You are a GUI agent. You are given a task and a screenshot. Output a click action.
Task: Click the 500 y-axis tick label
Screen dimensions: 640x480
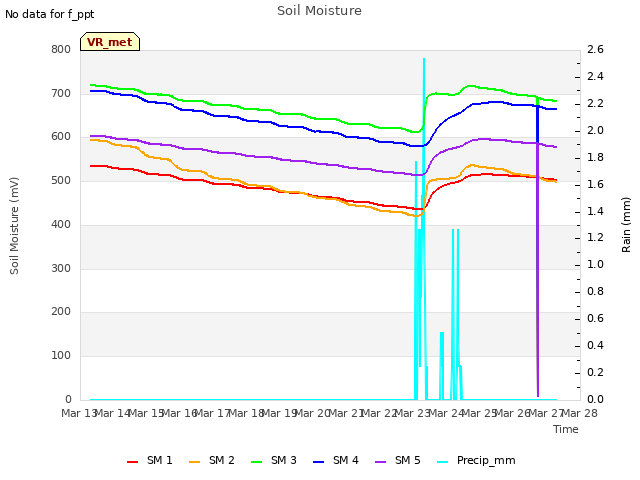(61, 180)
